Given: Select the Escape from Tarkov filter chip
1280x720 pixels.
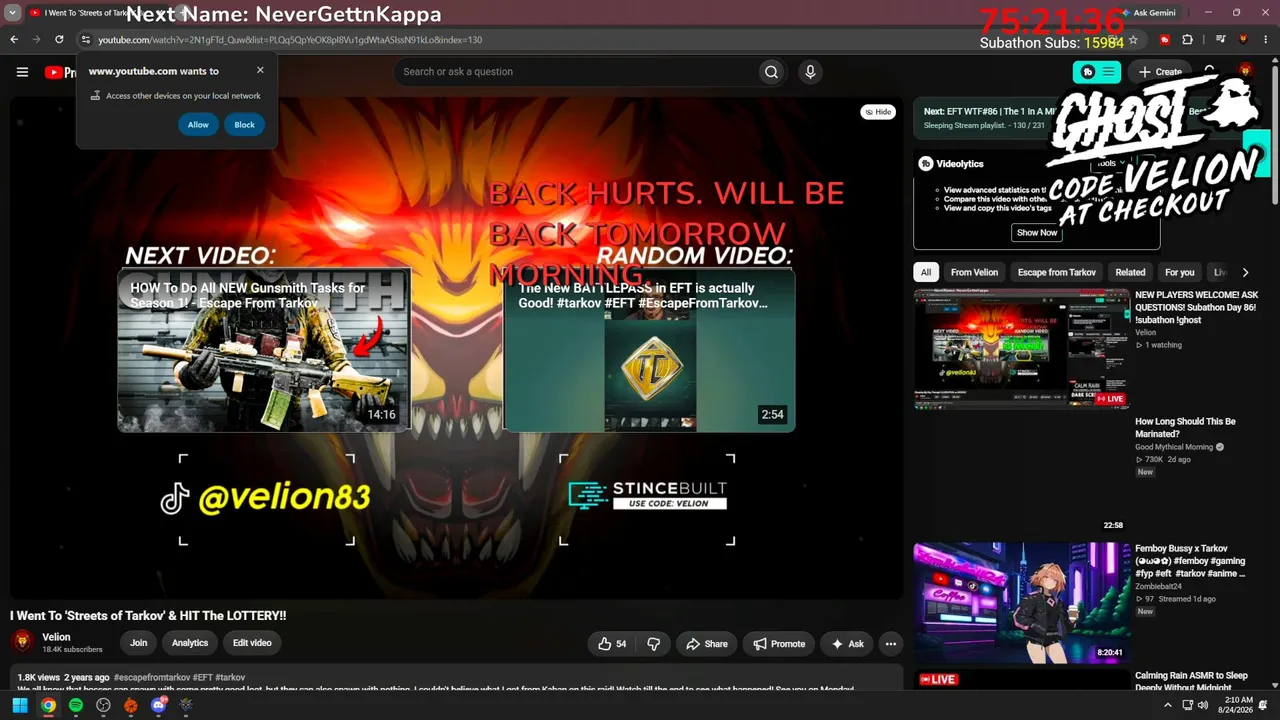Looking at the screenshot, I should (1057, 272).
